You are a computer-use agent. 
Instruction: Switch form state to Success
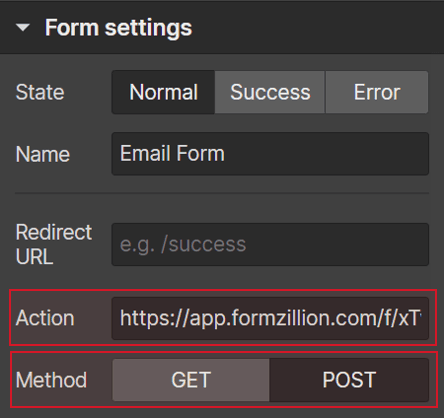tap(270, 92)
